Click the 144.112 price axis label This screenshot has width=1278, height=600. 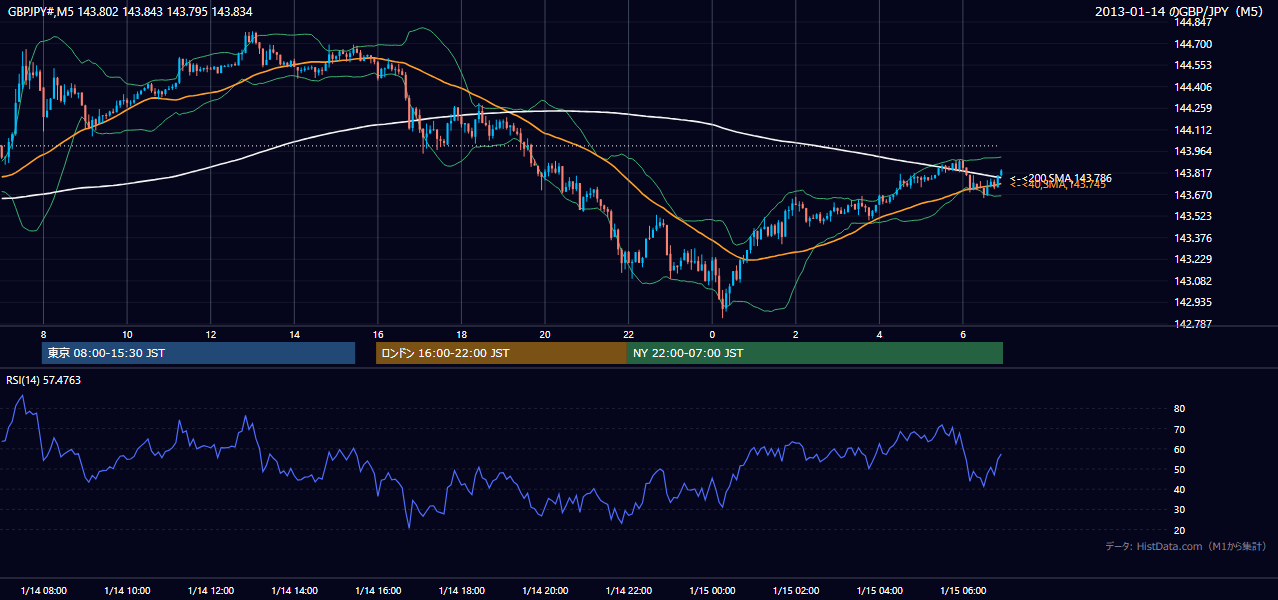pos(1194,130)
